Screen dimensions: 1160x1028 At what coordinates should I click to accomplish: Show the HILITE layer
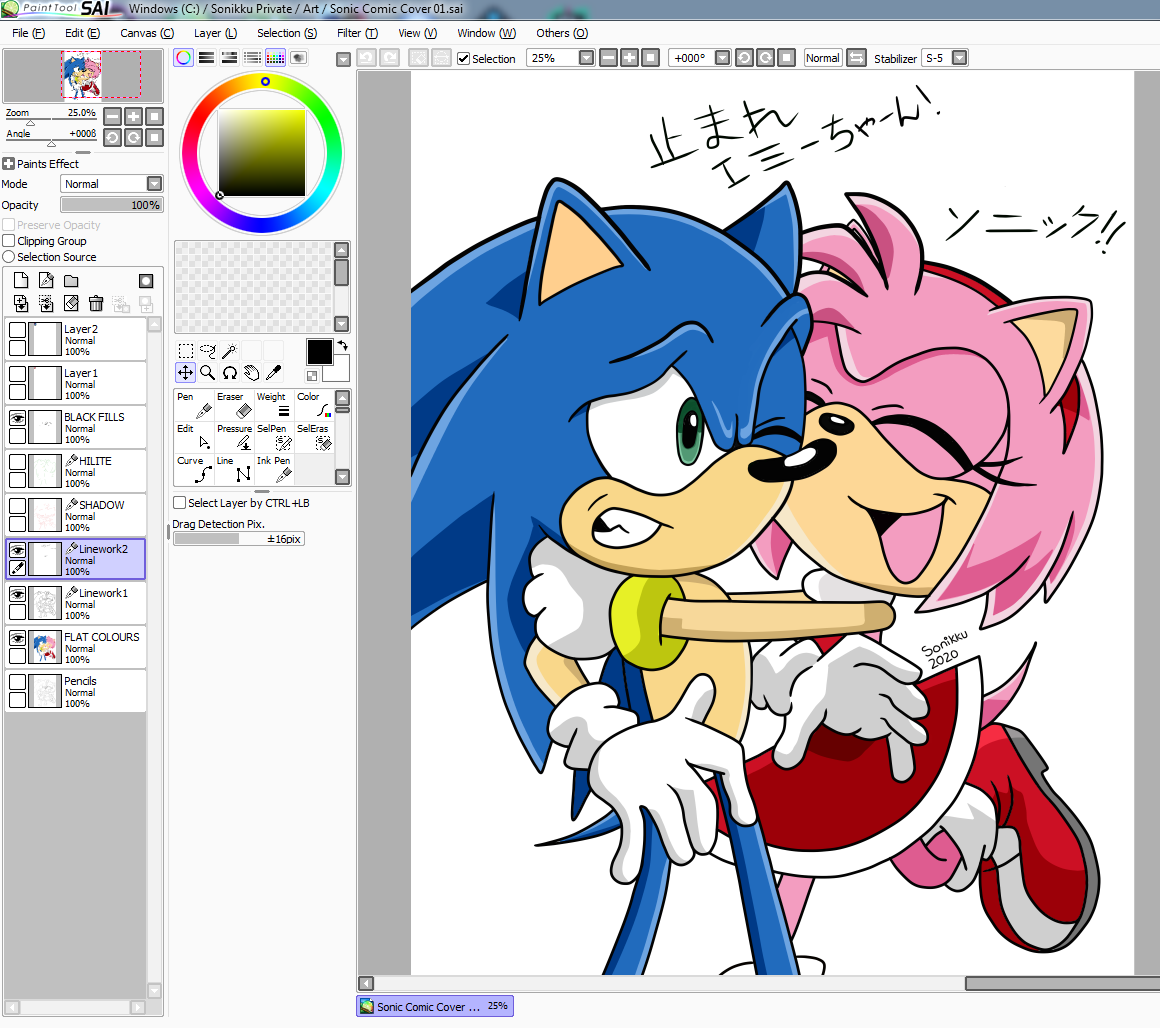[x=17, y=462]
